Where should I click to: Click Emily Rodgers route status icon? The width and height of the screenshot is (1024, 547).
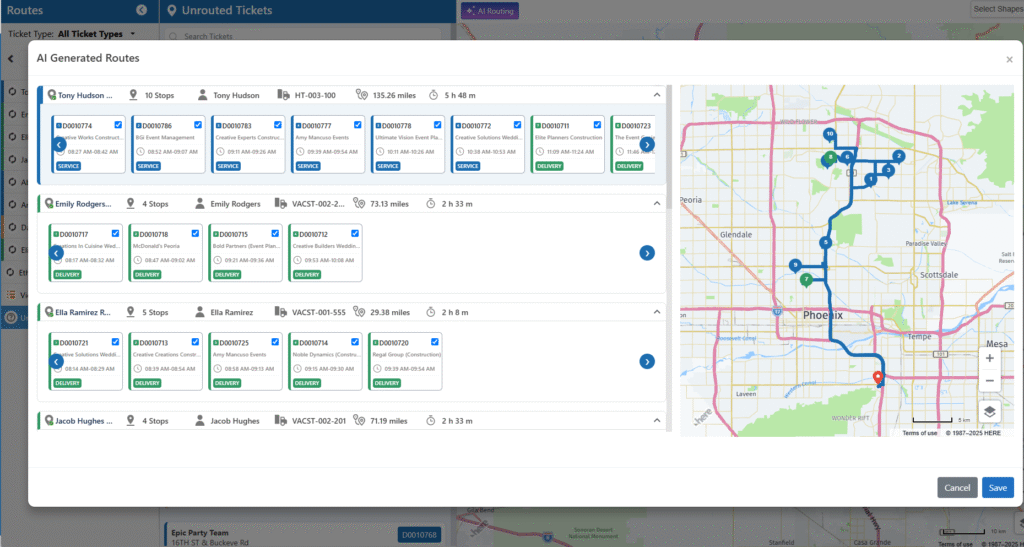(x=49, y=204)
